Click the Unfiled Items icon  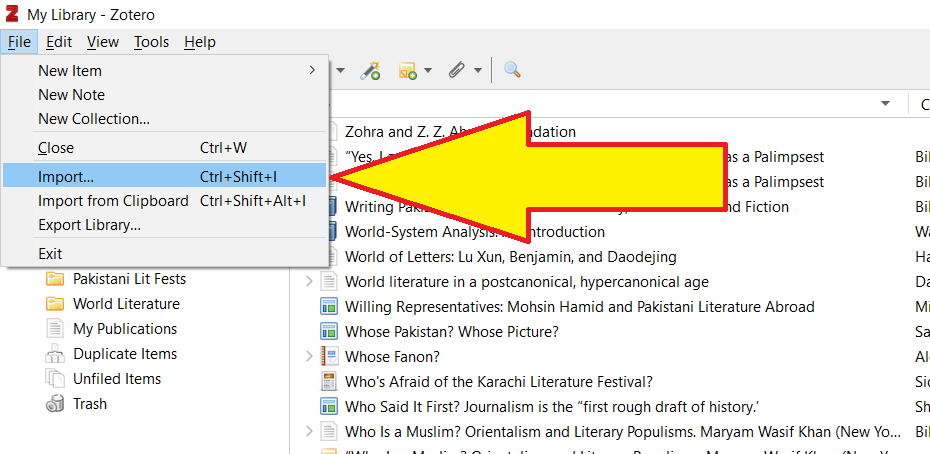[x=55, y=379]
